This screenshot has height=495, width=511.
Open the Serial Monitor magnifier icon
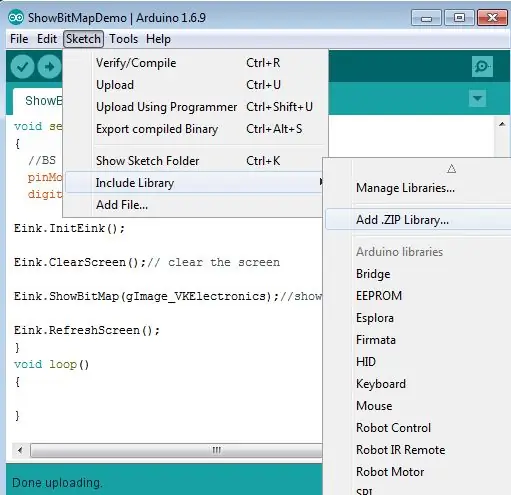click(482, 67)
